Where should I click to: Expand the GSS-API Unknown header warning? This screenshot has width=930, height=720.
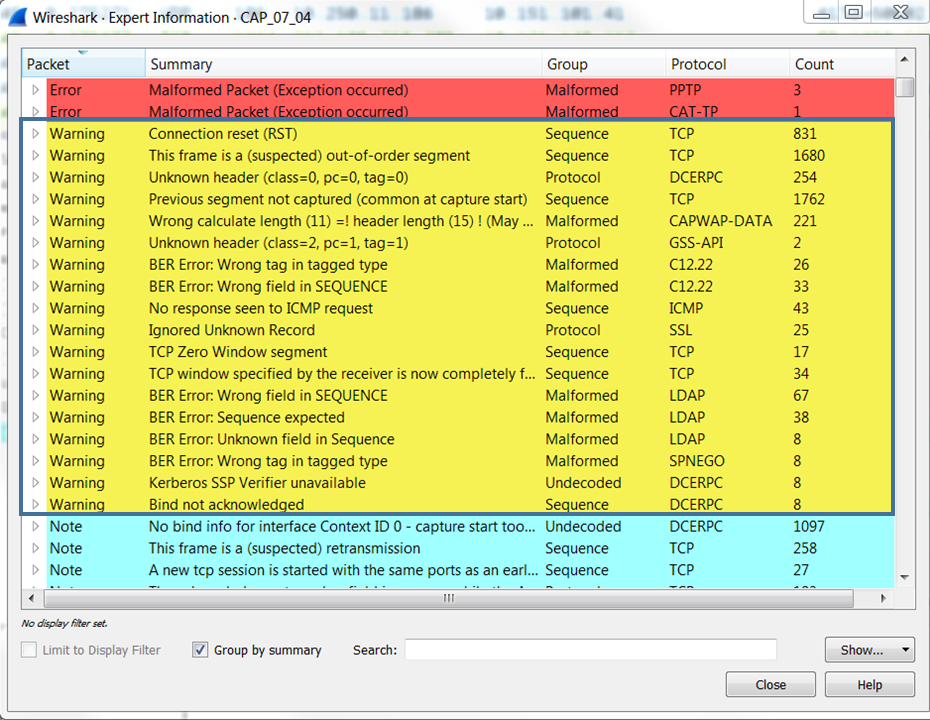(x=36, y=243)
